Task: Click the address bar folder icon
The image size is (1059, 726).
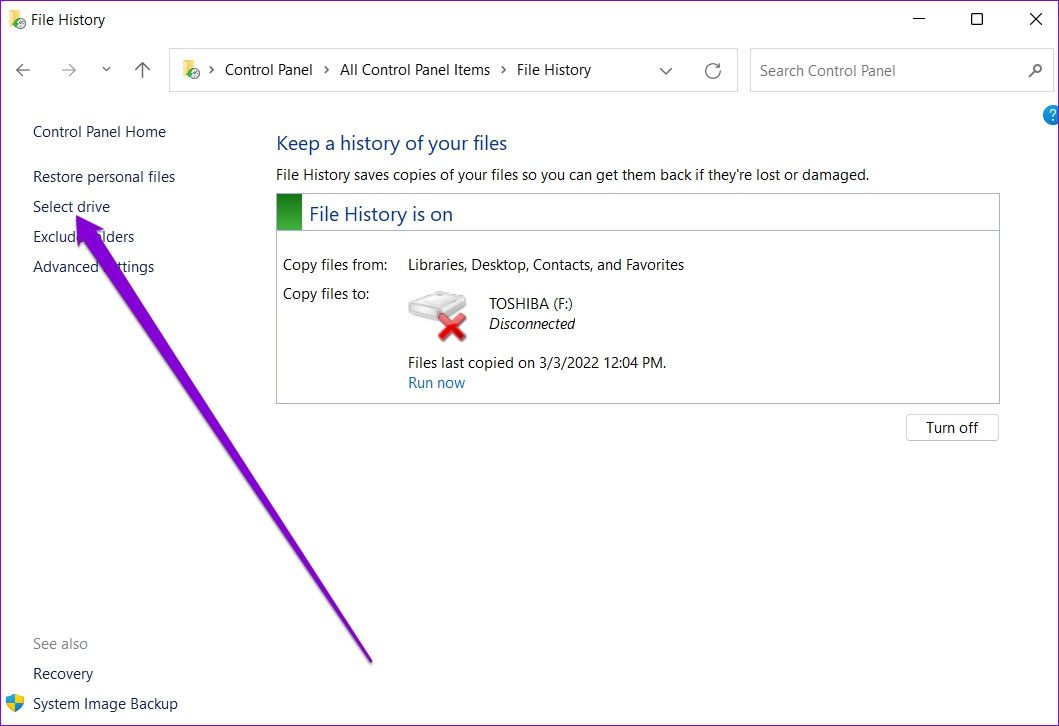Action: tap(191, 70)
